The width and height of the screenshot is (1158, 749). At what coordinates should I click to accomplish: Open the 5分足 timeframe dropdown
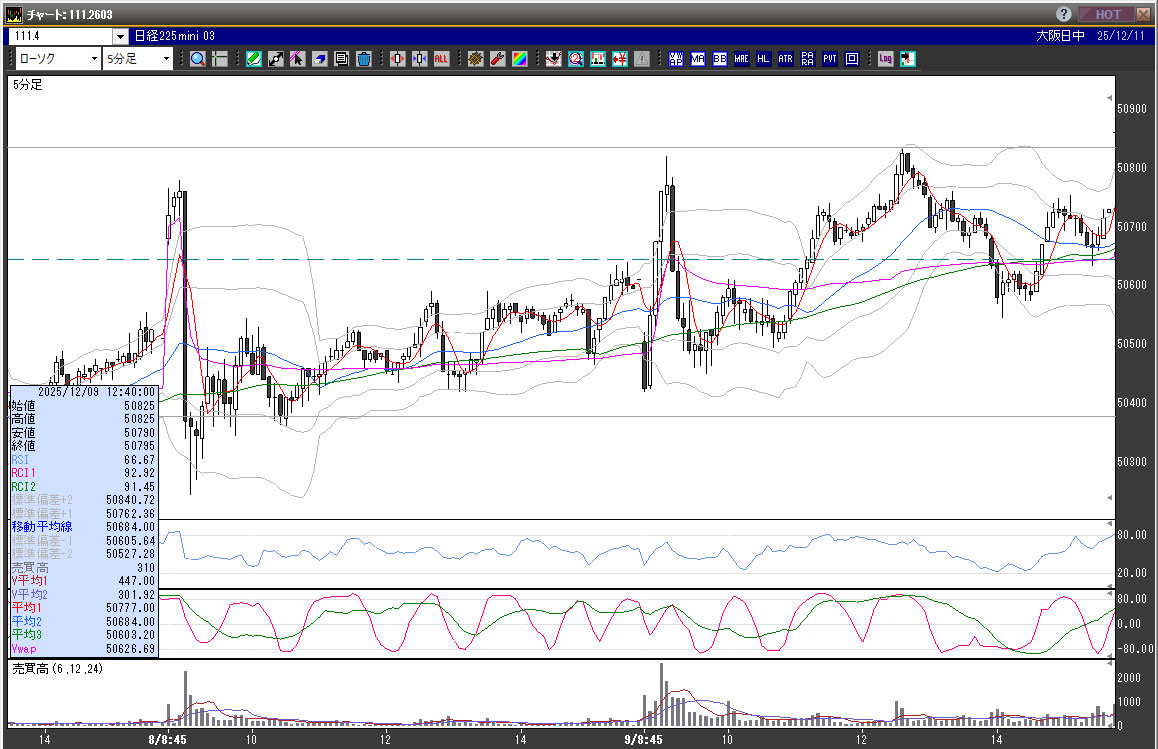pos(138,59)
